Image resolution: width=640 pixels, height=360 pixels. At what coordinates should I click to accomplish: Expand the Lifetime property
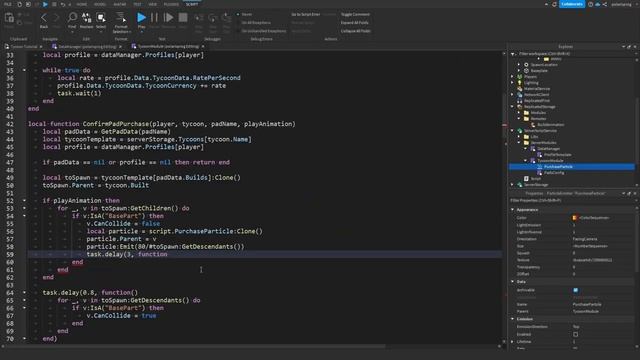click(x=513, y=342)
